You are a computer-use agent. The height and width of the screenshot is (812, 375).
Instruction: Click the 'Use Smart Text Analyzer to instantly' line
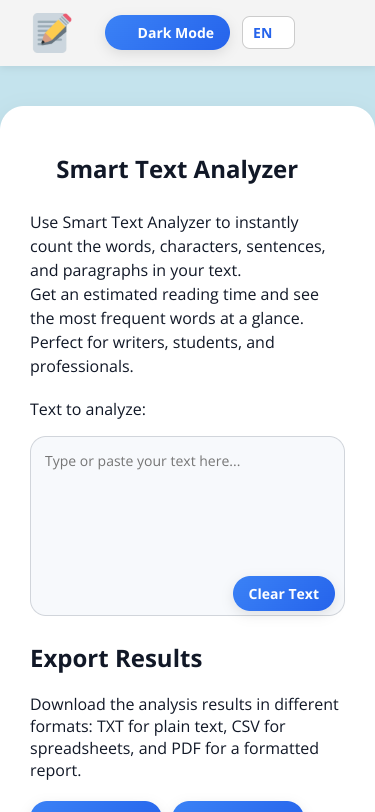tap(164, 223)
